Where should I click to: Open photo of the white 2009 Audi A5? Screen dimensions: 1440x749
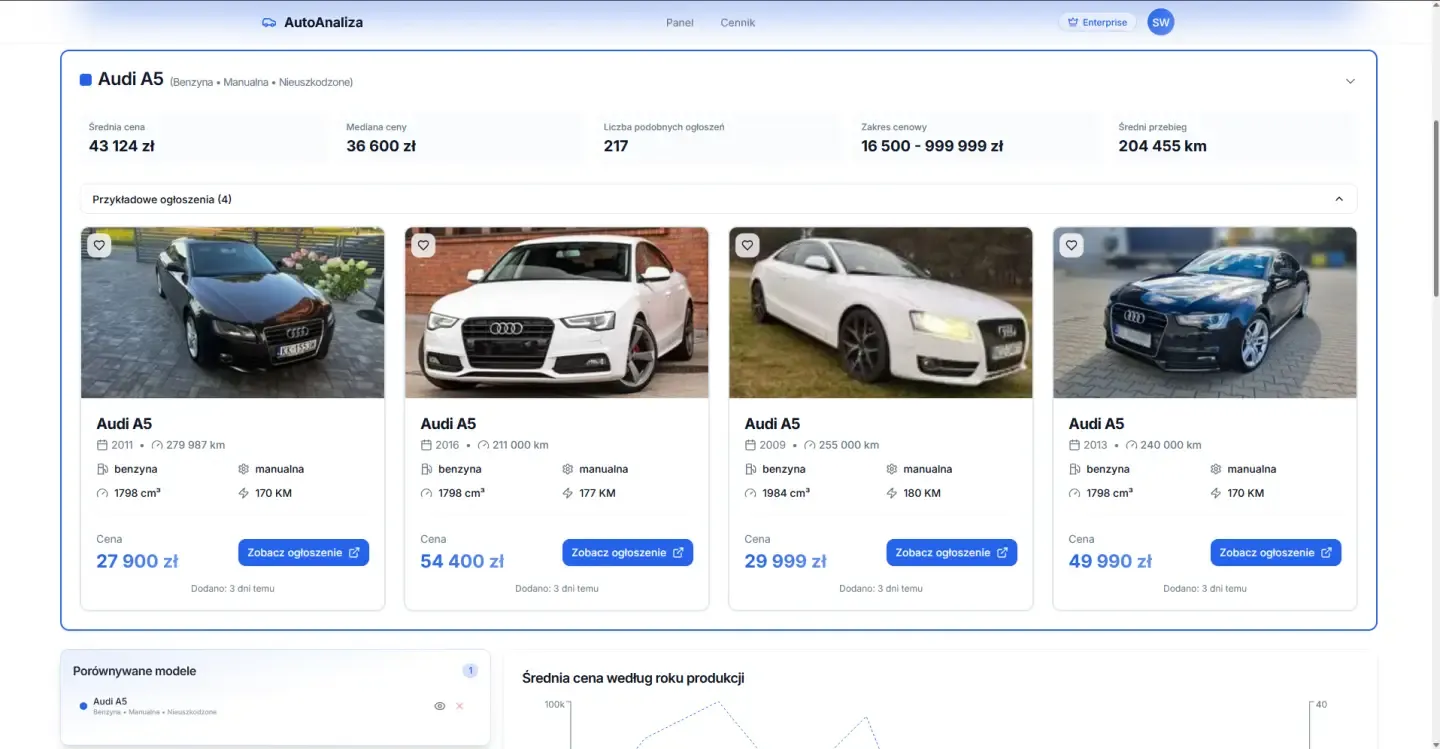click(x=881, y=313)
